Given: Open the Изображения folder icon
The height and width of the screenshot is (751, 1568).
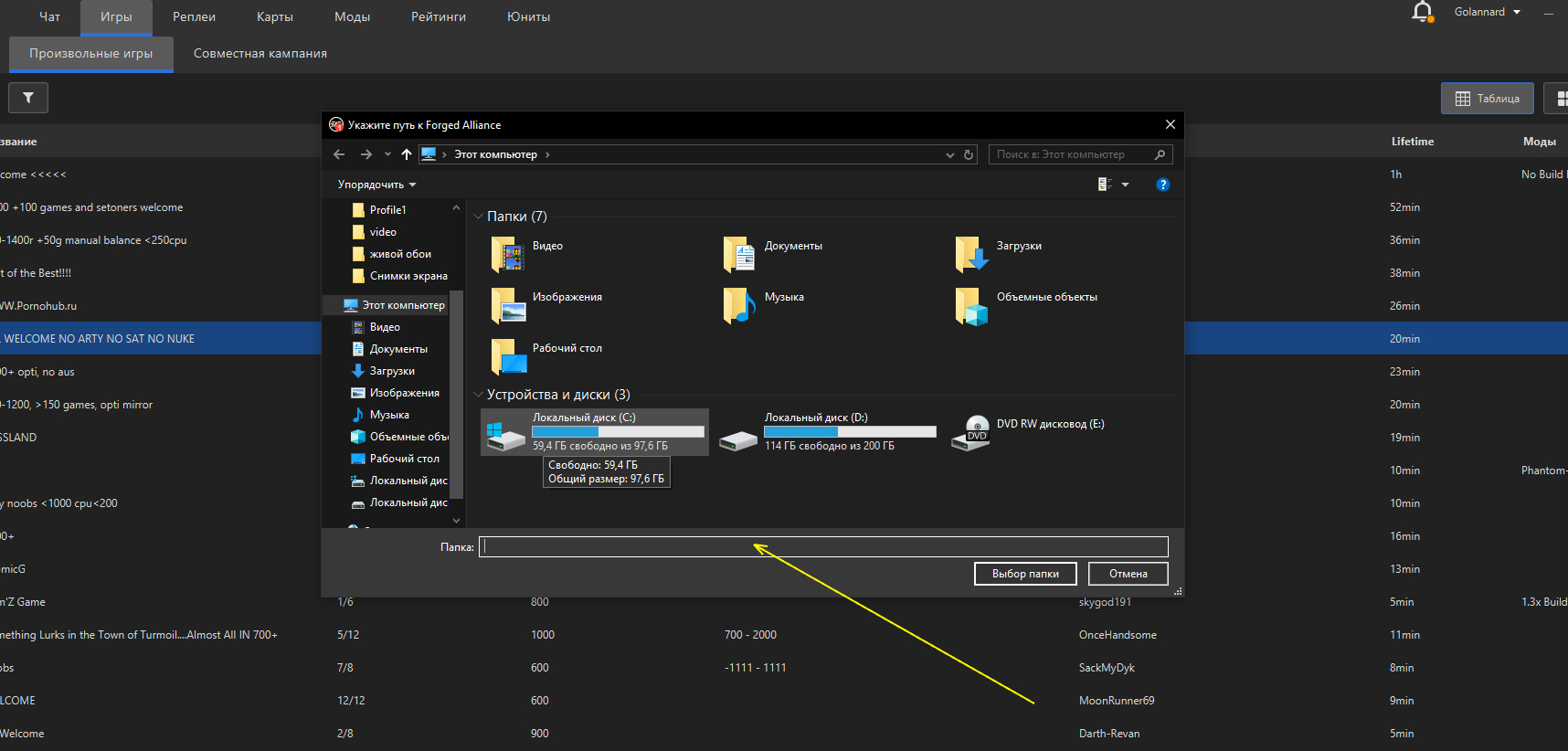Looking at the screenshot, I should (x=508, y=306).
